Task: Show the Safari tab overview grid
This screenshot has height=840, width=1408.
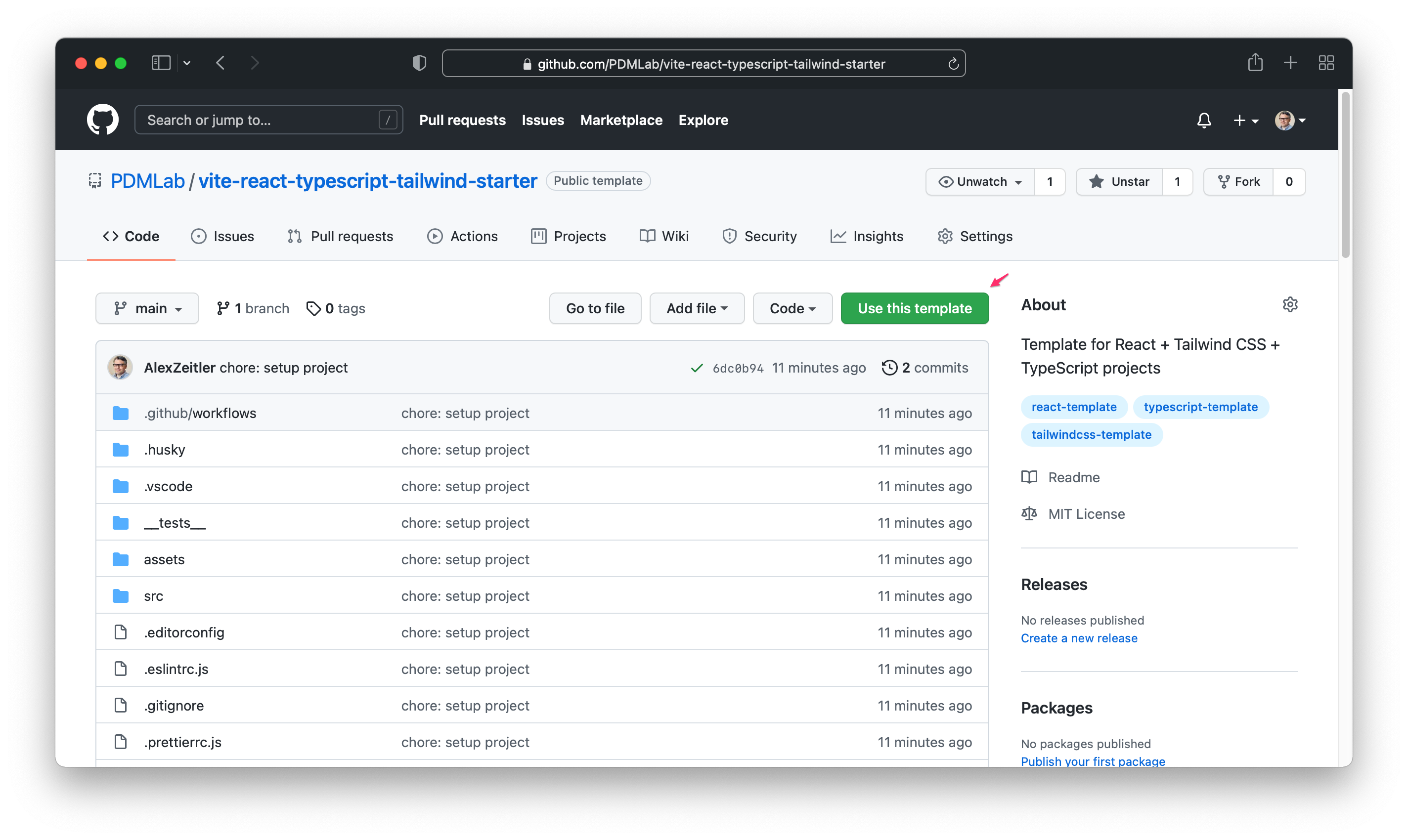Action: pos(1326,62)
